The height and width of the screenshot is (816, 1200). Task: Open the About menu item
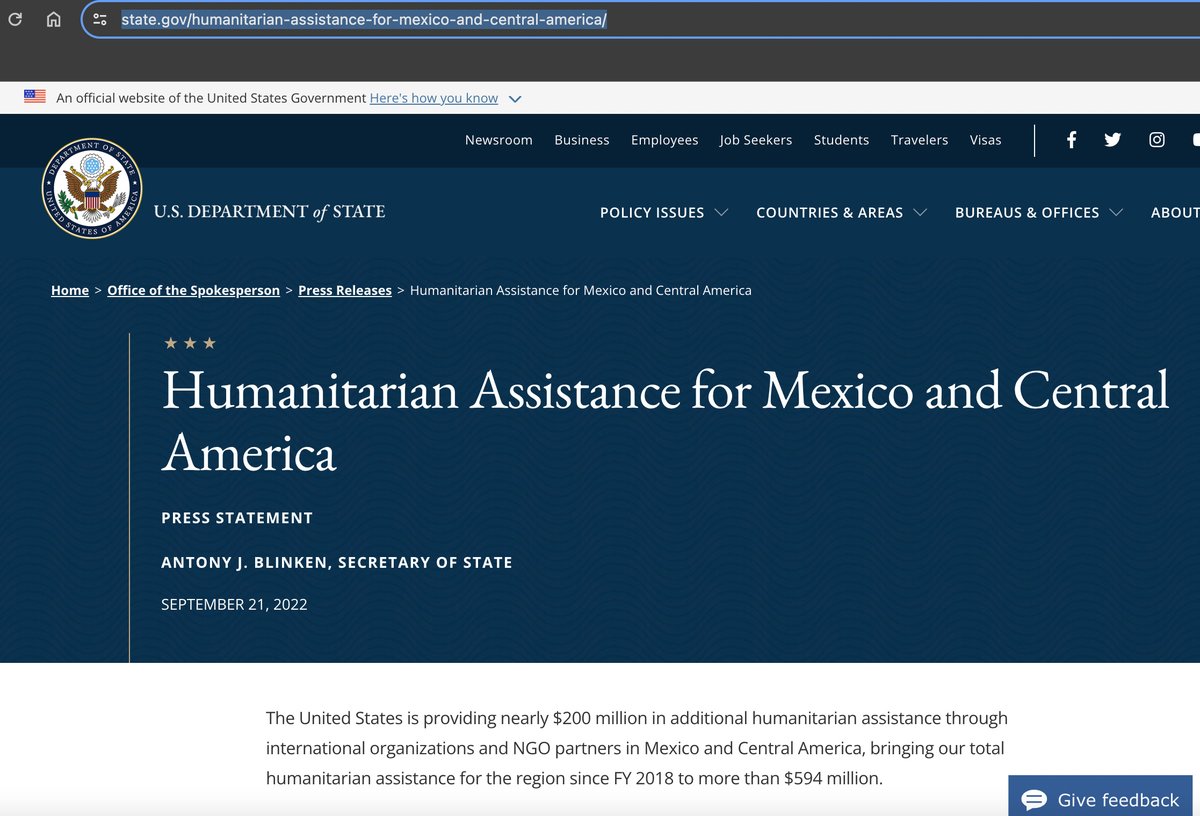(1175, 212)
